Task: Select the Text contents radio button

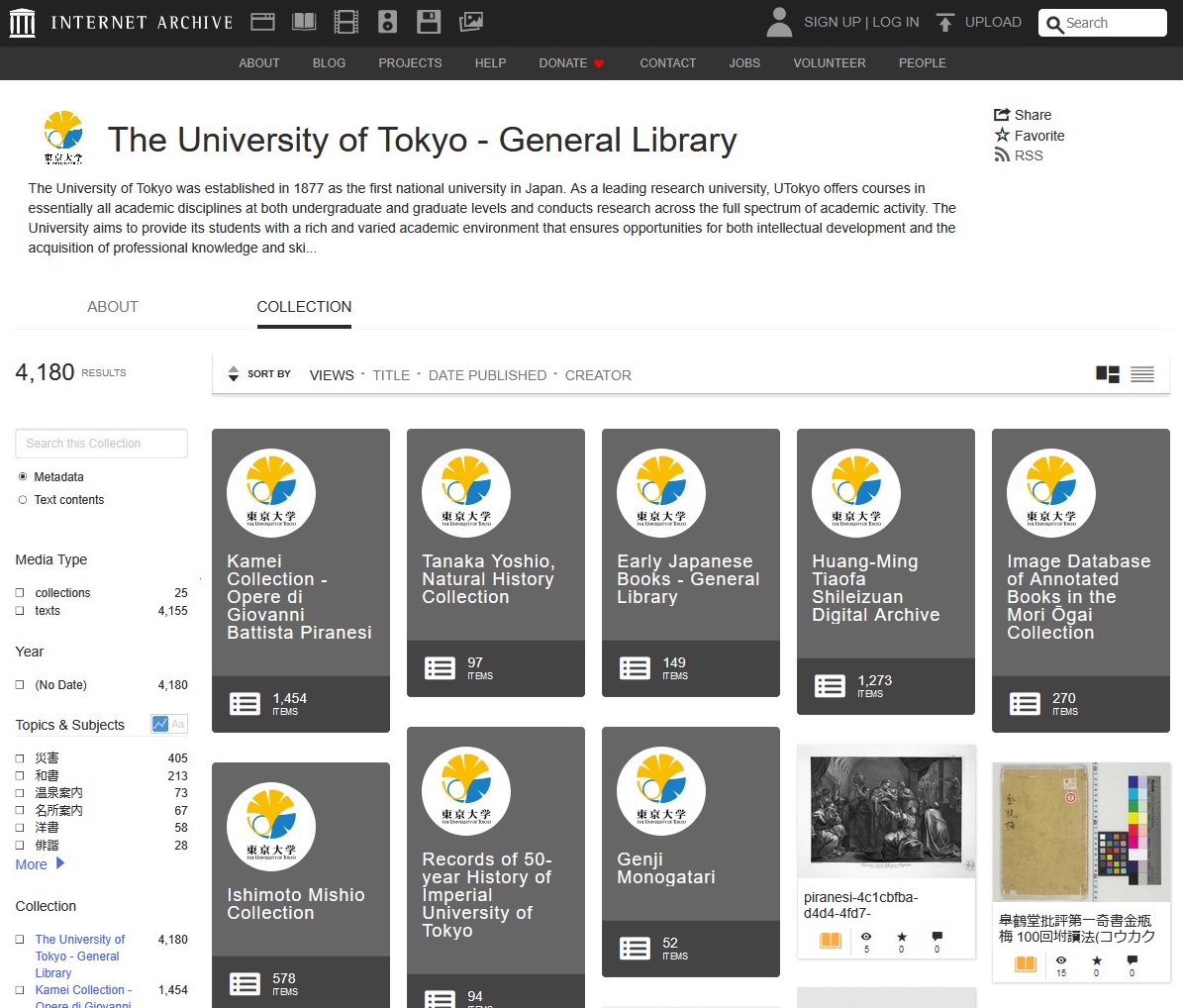Action: 23,499
